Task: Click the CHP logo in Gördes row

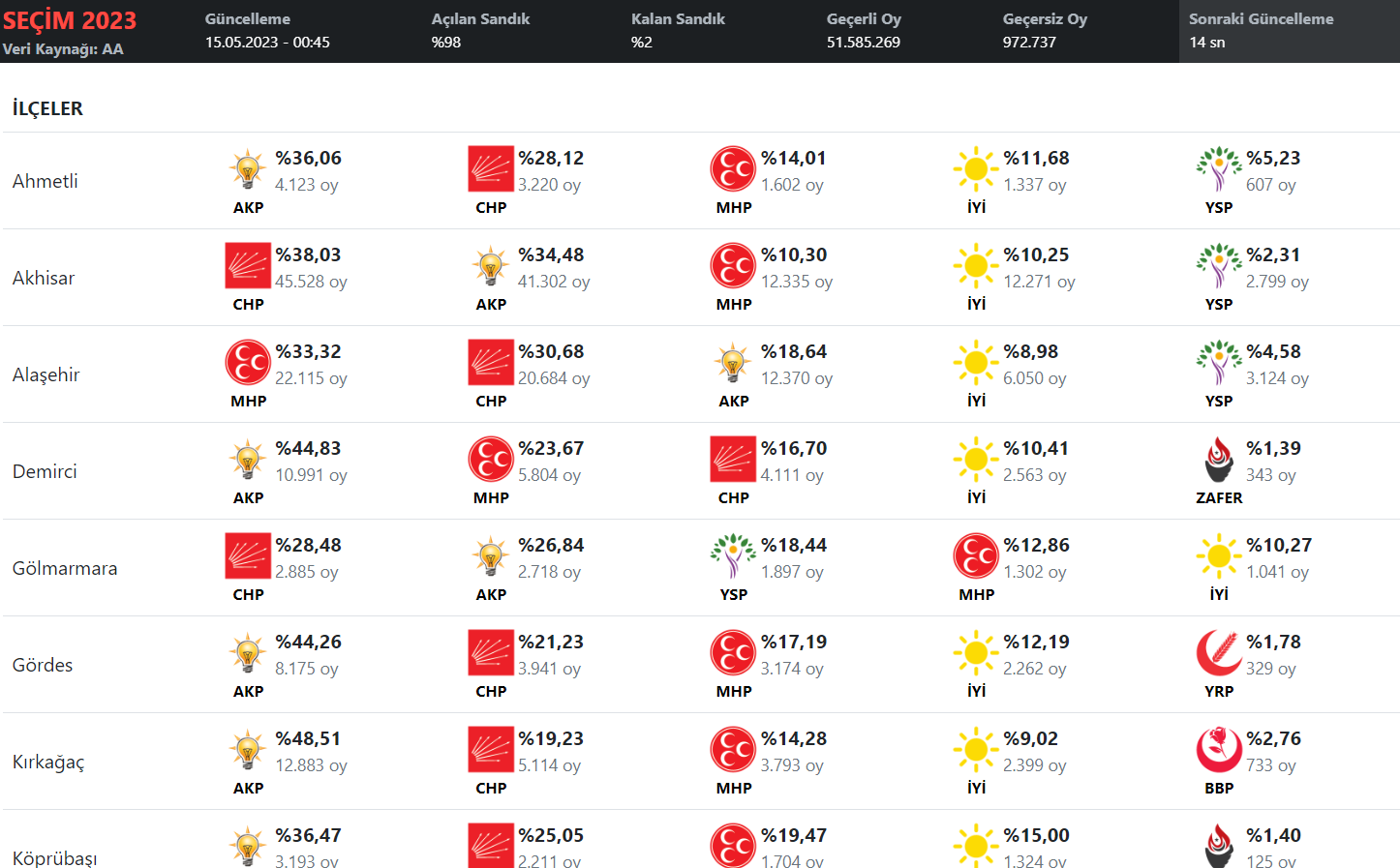Action: coord(491,653)
